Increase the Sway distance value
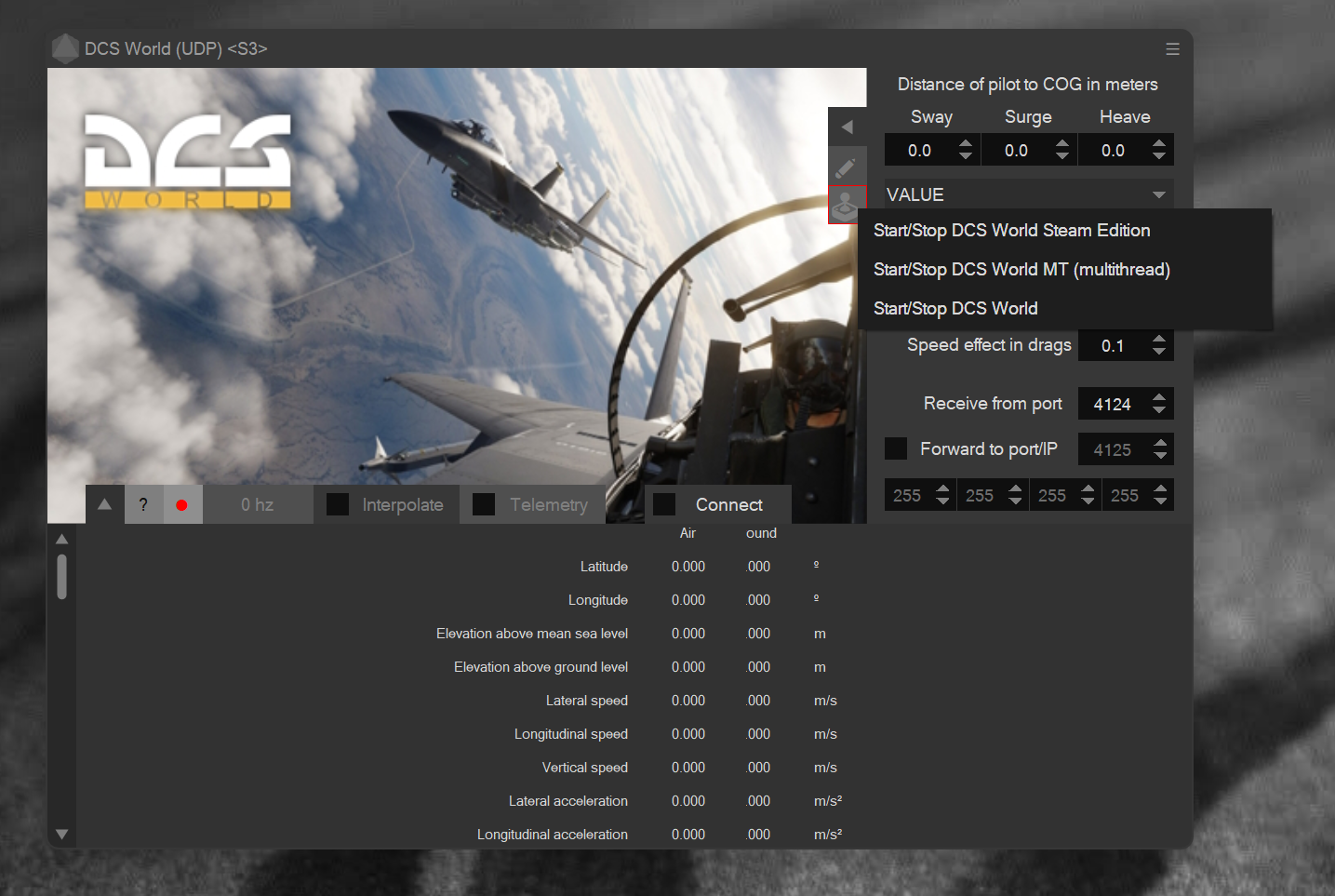Image resolution: width=1335 pixels, height=896 pixels. pos(966,143)
